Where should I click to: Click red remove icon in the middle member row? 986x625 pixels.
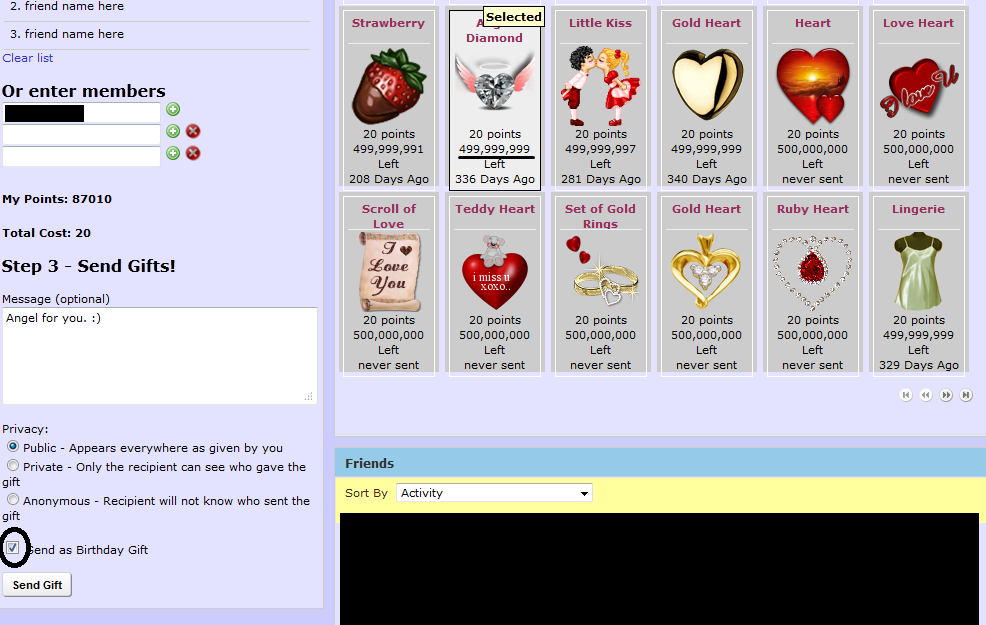(x=193, y=131)
